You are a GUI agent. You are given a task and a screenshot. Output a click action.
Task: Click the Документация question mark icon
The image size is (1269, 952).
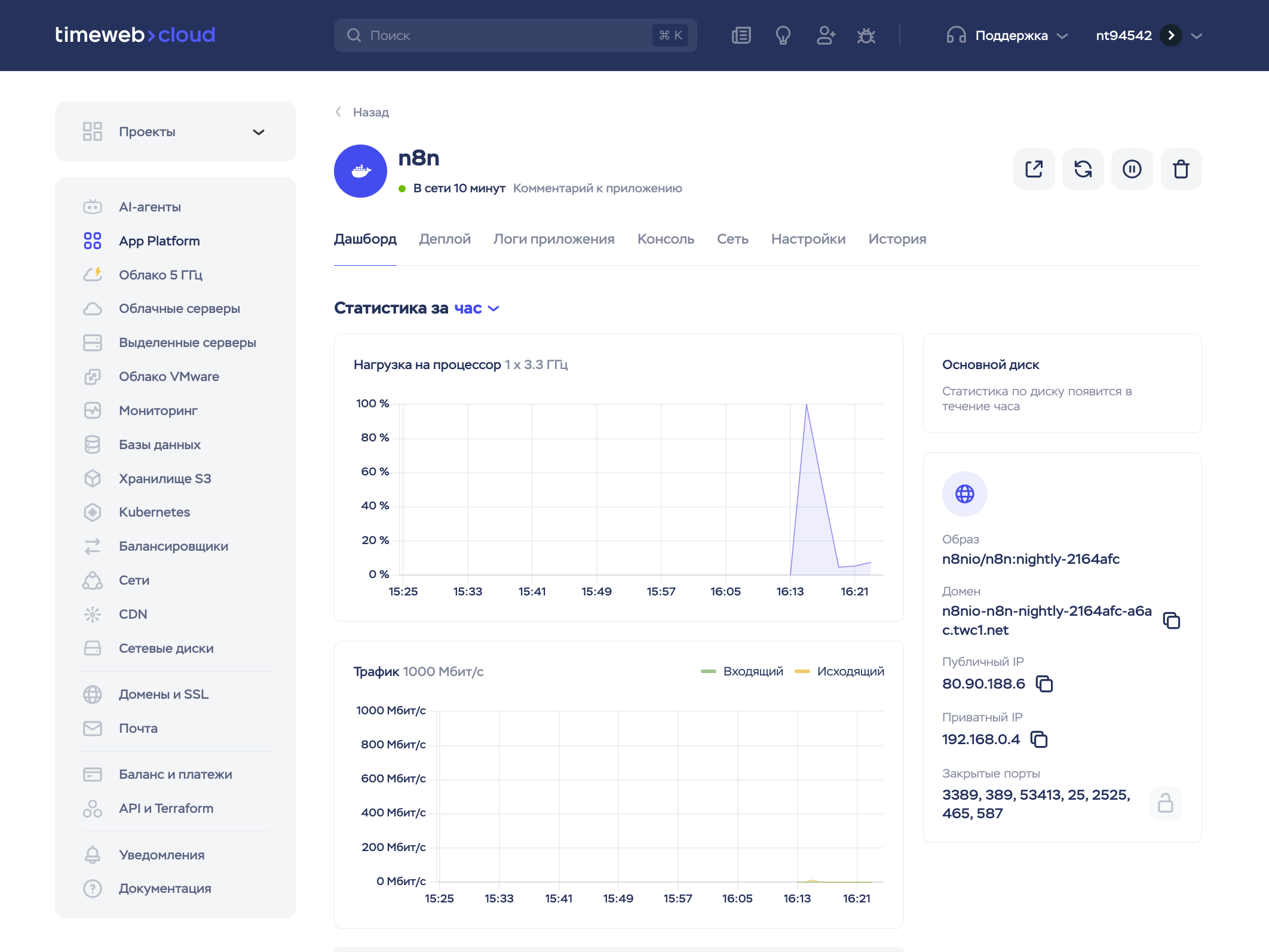point(93,889)
